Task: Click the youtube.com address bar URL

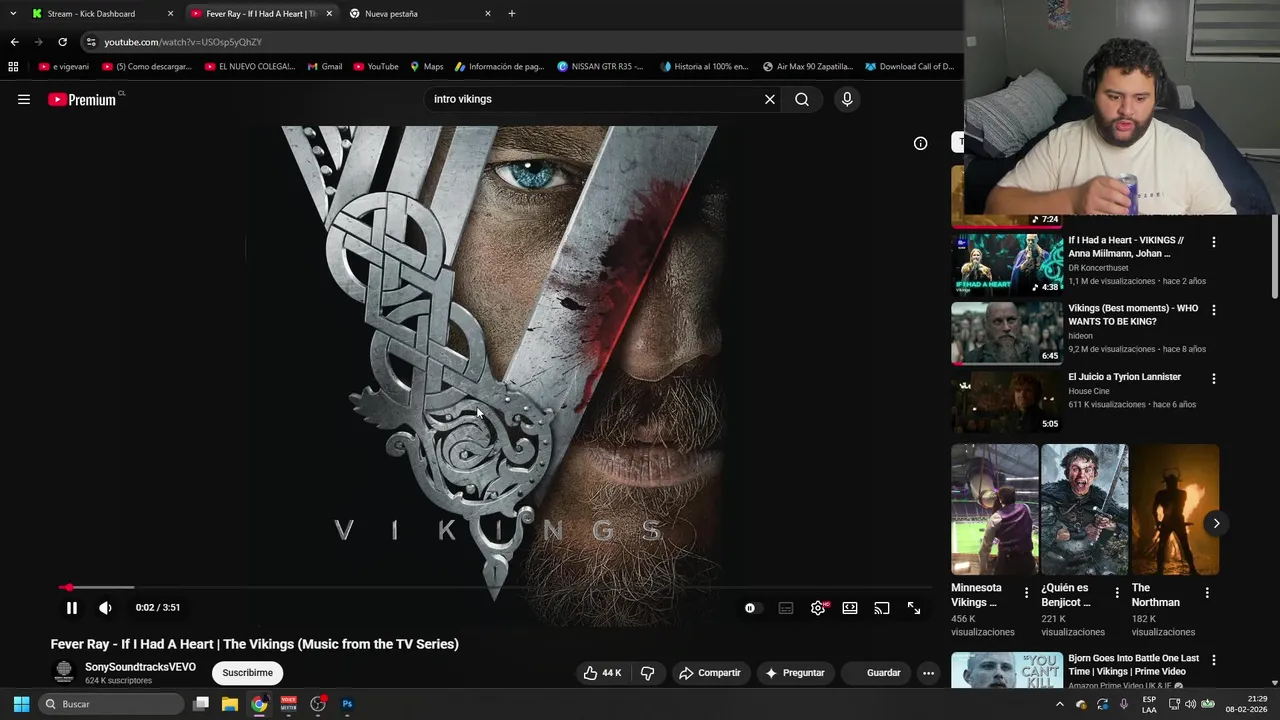Action: tap(183, 42)
